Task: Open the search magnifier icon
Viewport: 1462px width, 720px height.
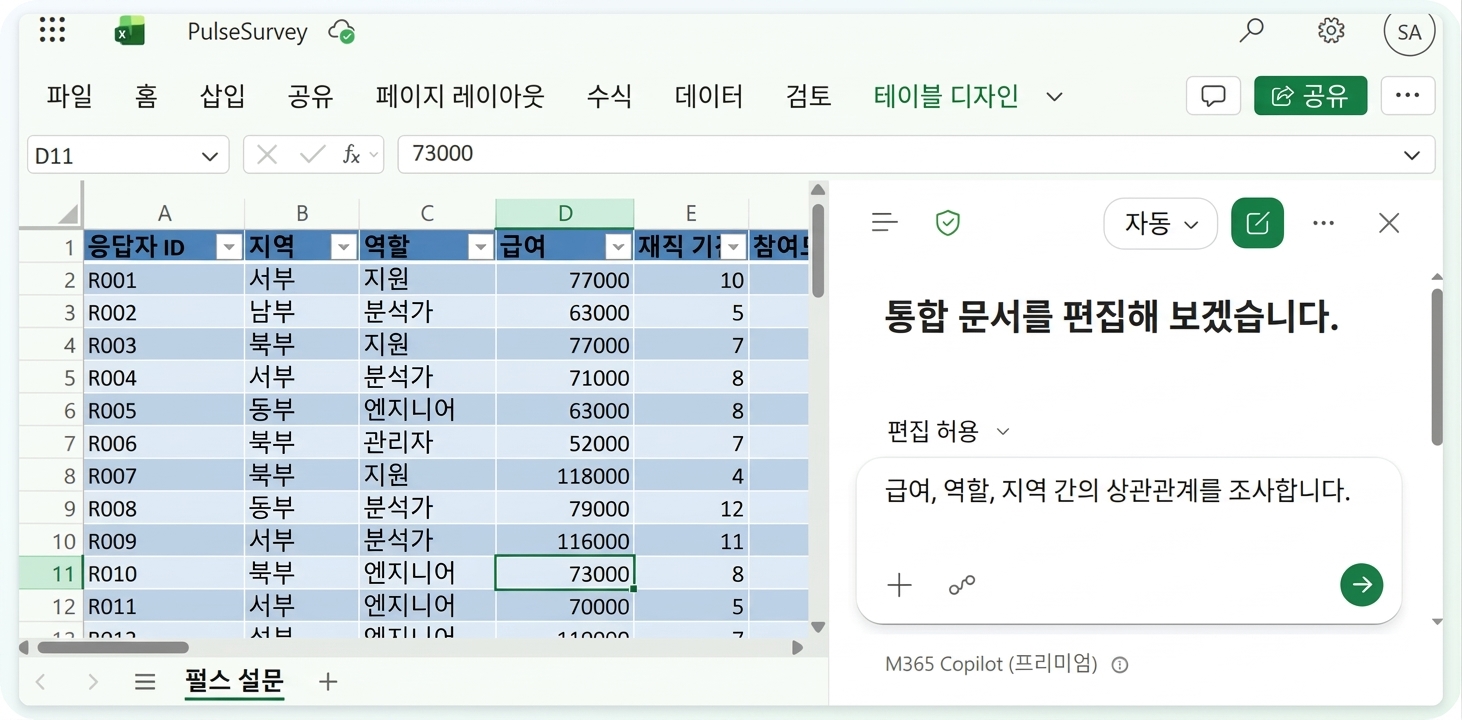Action: click(1251, 31)
